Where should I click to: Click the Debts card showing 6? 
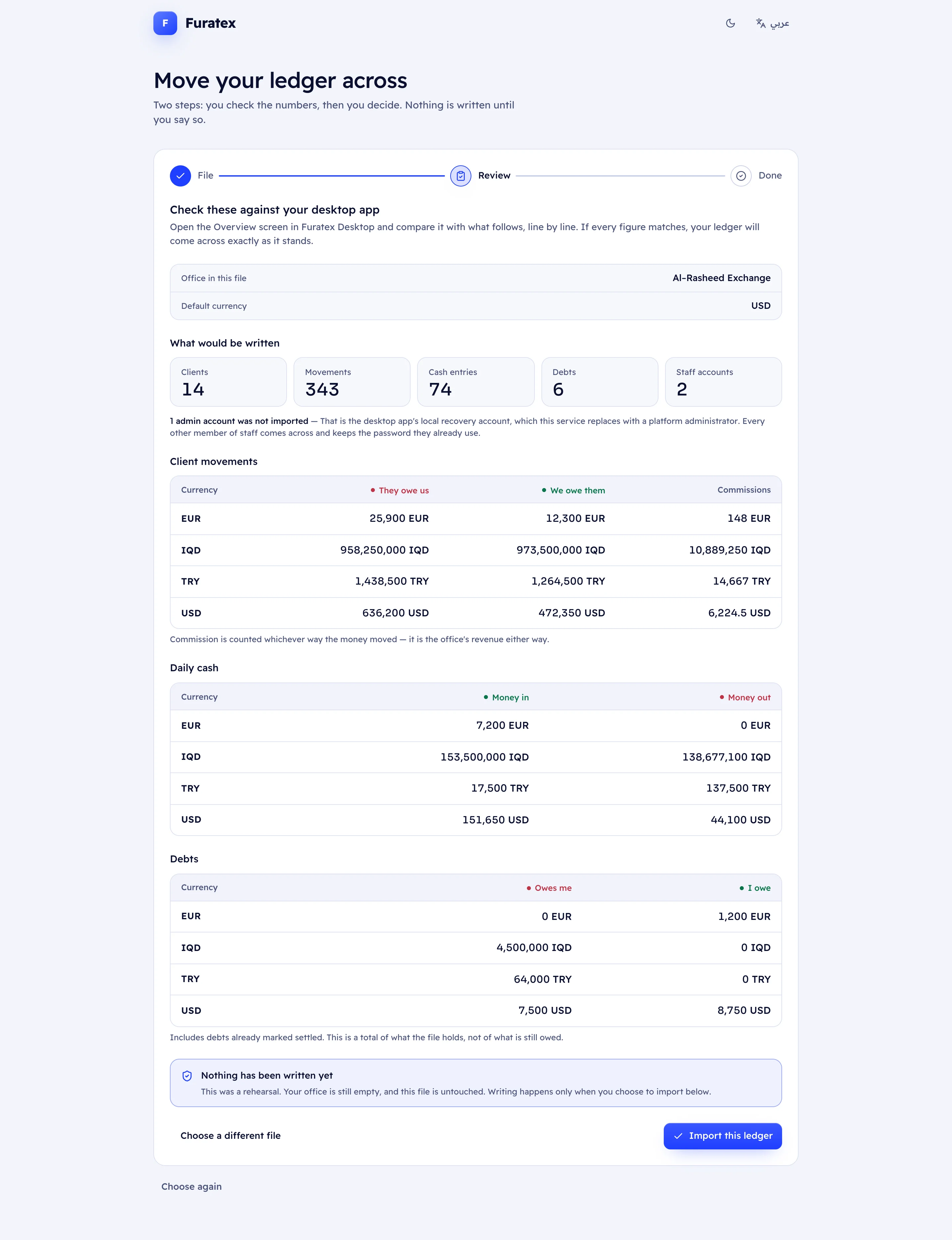tap(600, 382)
